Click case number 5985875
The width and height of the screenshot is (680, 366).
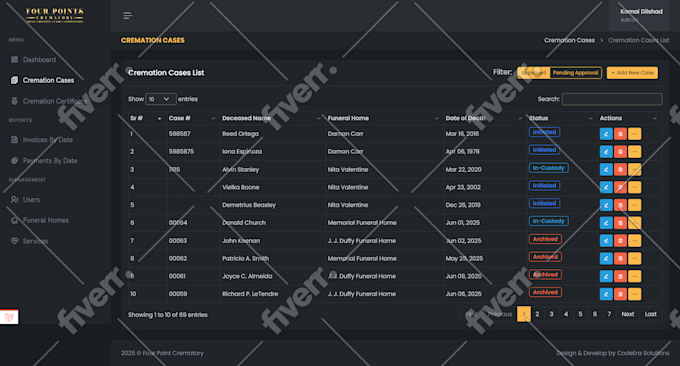click(181, 152)
